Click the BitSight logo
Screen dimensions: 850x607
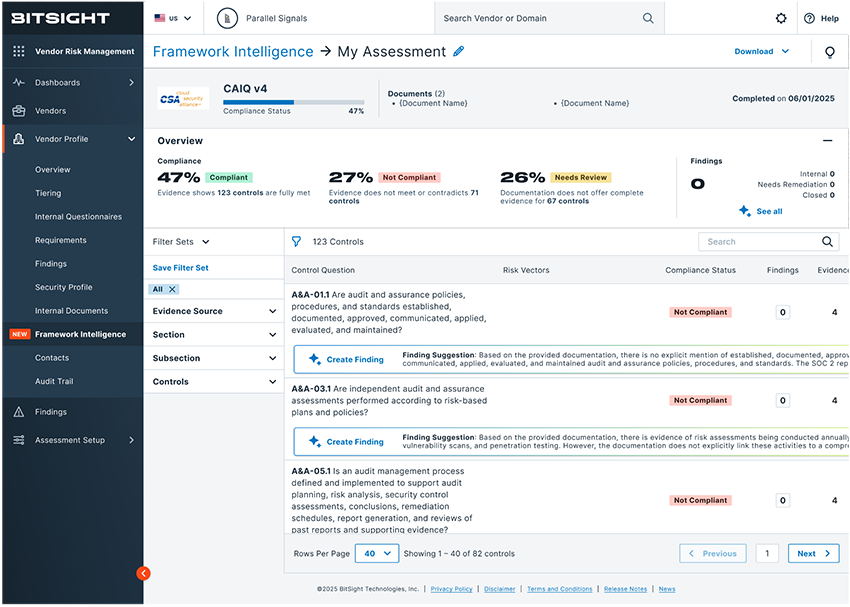(x=60, y=18)
